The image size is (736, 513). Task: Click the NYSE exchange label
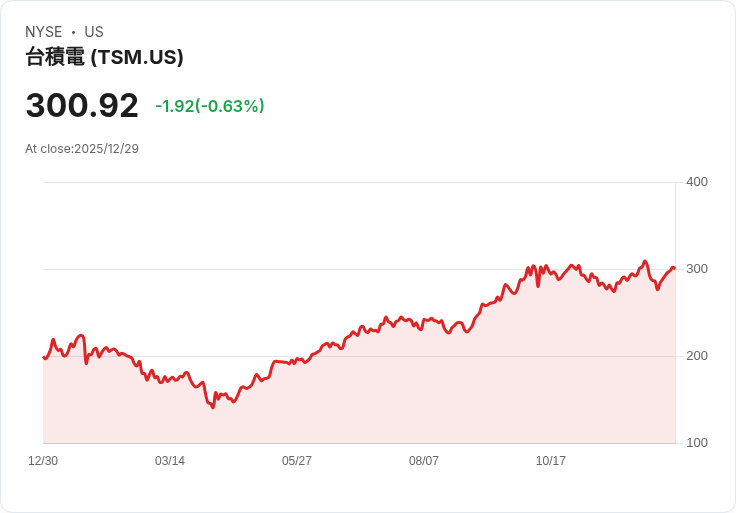47,32
